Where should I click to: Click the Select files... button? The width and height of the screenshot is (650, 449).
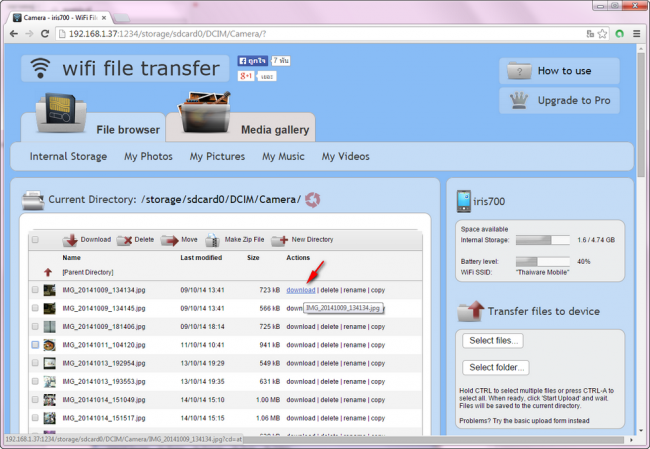pos(493,341)
